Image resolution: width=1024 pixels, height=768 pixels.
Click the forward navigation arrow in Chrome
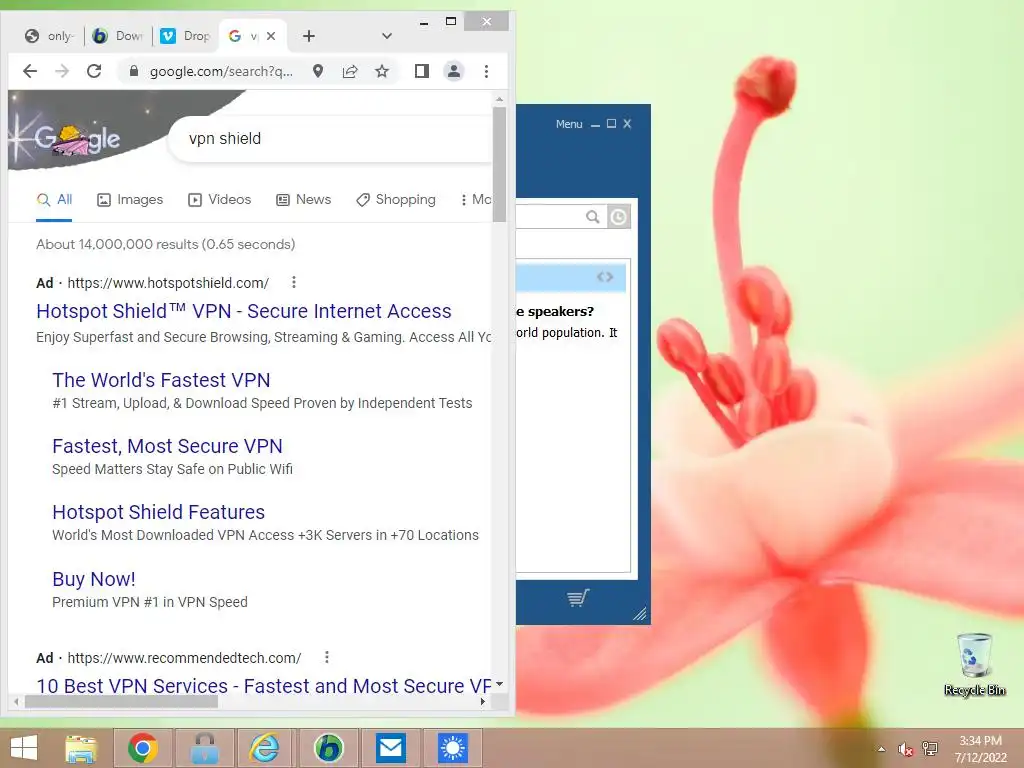[x=62, y=71]
